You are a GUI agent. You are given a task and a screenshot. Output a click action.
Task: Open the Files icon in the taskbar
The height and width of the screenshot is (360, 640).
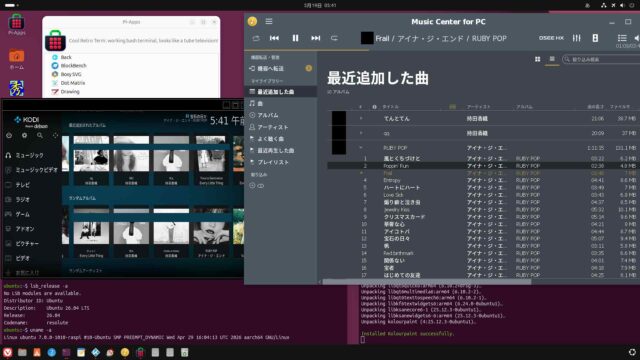(x=22, y=352)
